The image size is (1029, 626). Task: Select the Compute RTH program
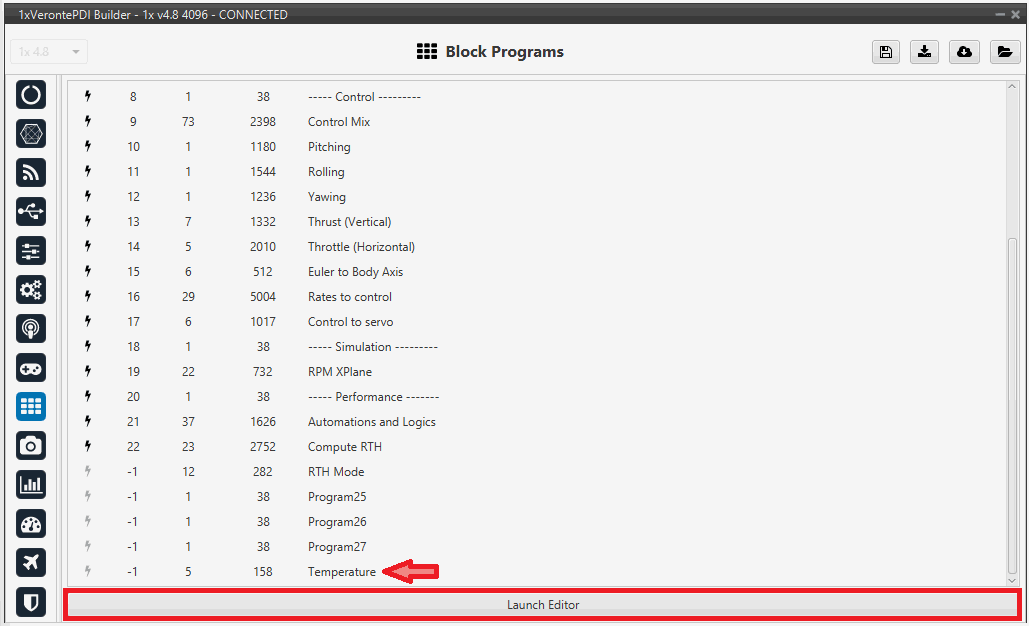tap(344, 447)
